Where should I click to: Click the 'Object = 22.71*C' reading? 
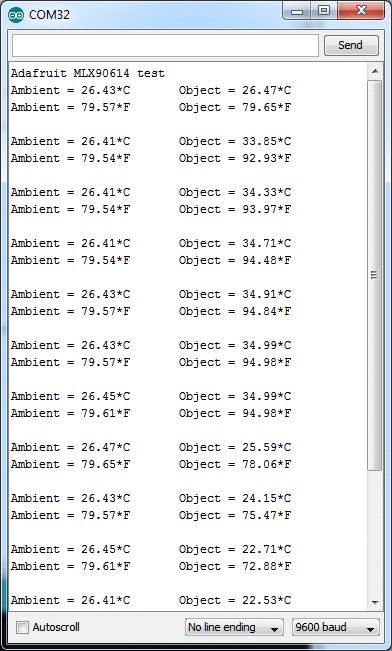(x=235, y=550)
